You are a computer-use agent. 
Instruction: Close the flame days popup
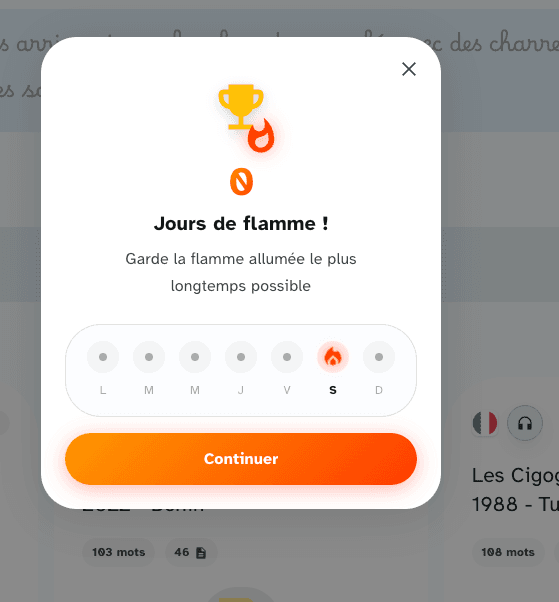(408, 69)
